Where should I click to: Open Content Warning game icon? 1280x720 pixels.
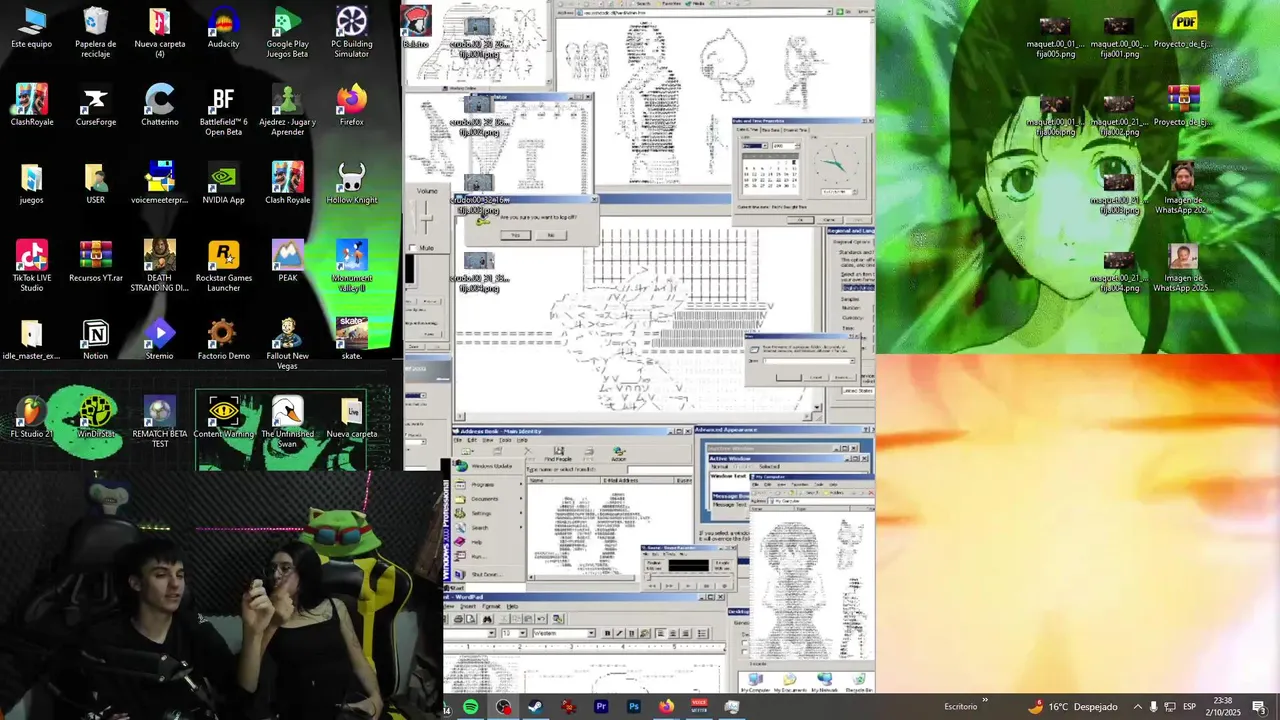(223, 418)
